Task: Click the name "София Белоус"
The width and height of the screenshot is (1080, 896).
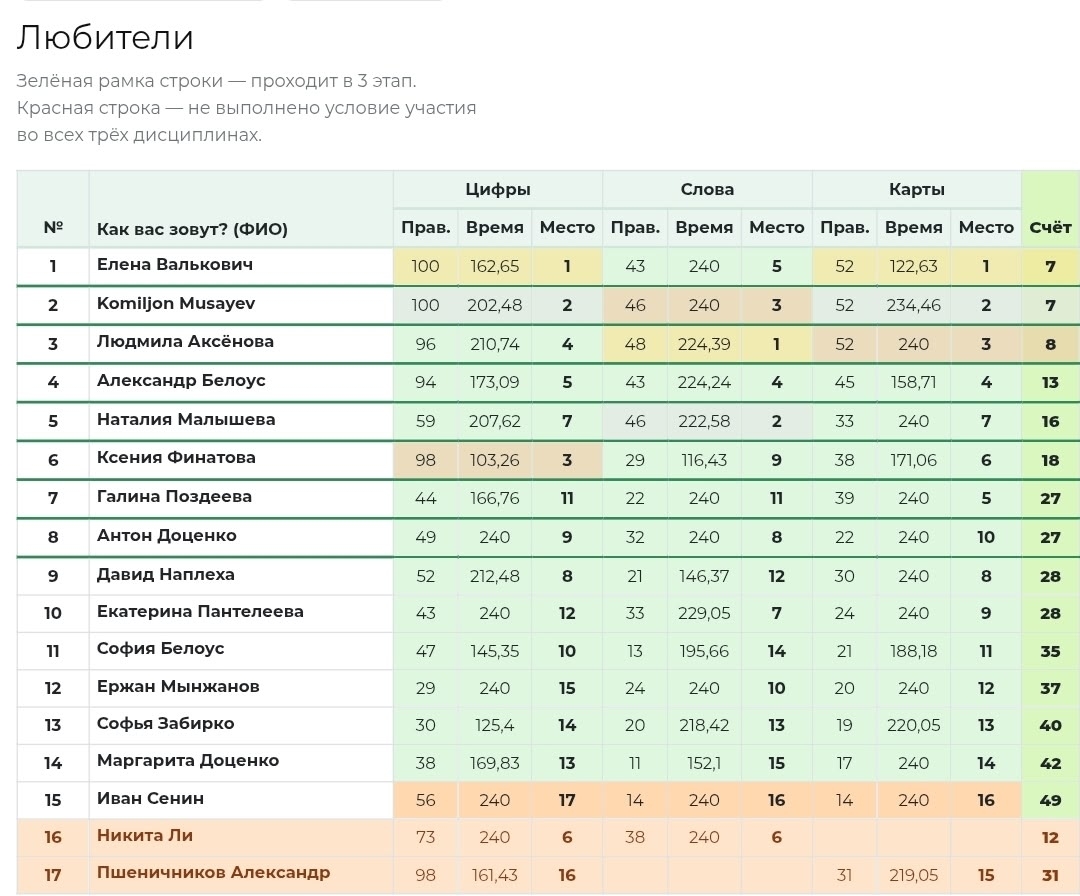Action: [160, 649]
